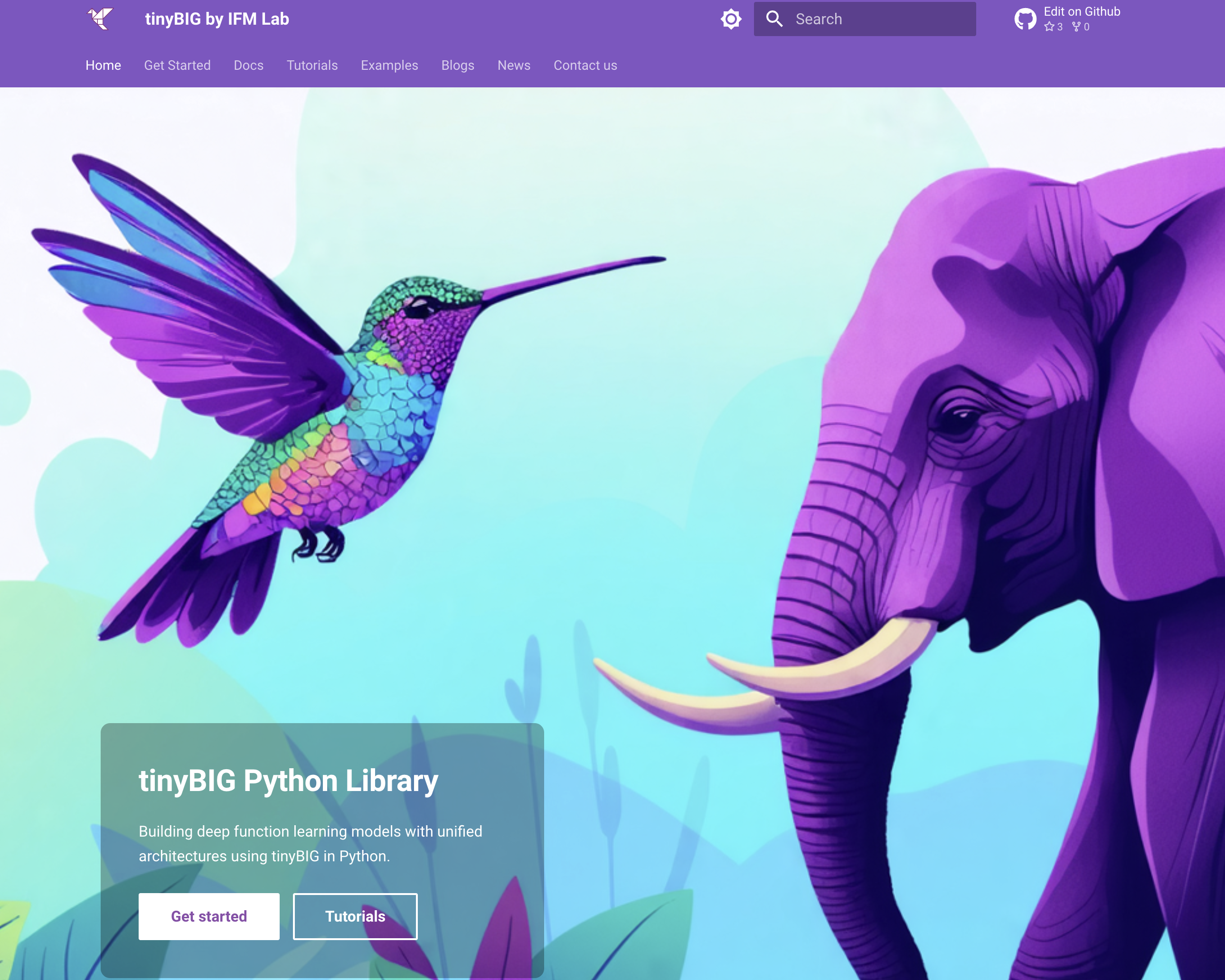Open the Docs tab
This screenshot has width=1225, height=980.
(249, 66)
